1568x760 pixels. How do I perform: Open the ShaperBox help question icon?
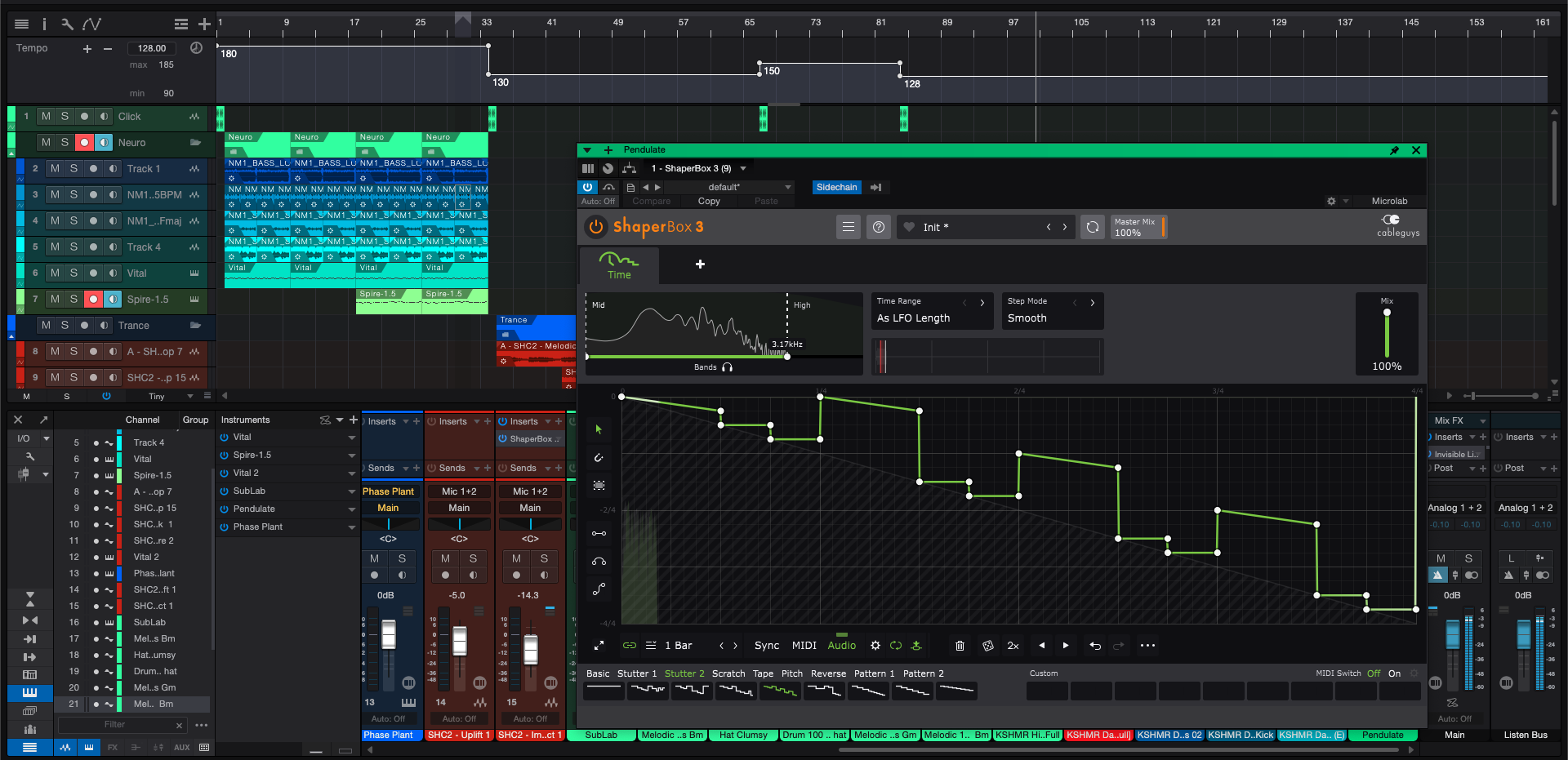[x=879, y=227]
